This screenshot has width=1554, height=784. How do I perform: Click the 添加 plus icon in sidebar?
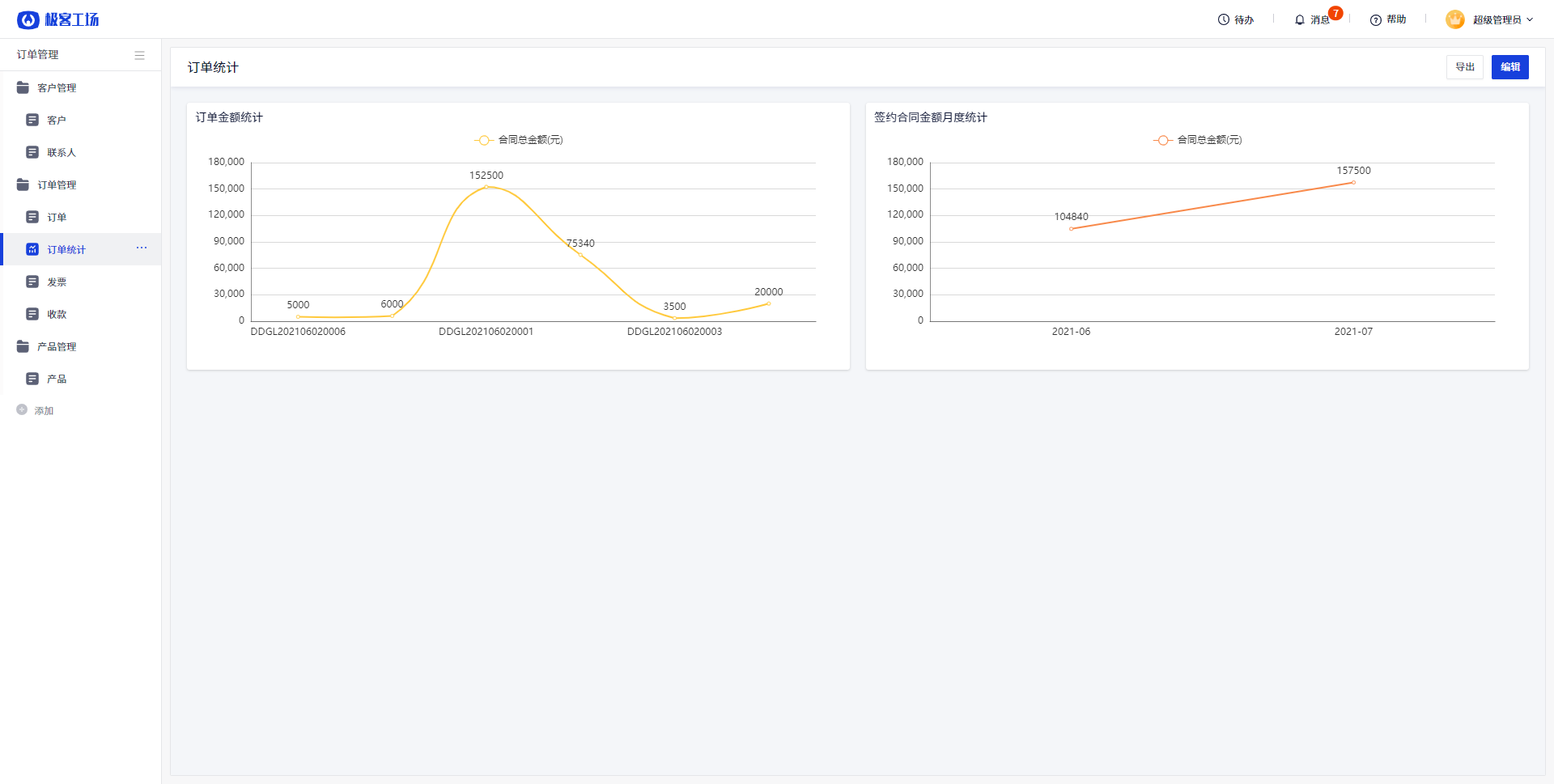pyautogui.click(x=22, y=410)
